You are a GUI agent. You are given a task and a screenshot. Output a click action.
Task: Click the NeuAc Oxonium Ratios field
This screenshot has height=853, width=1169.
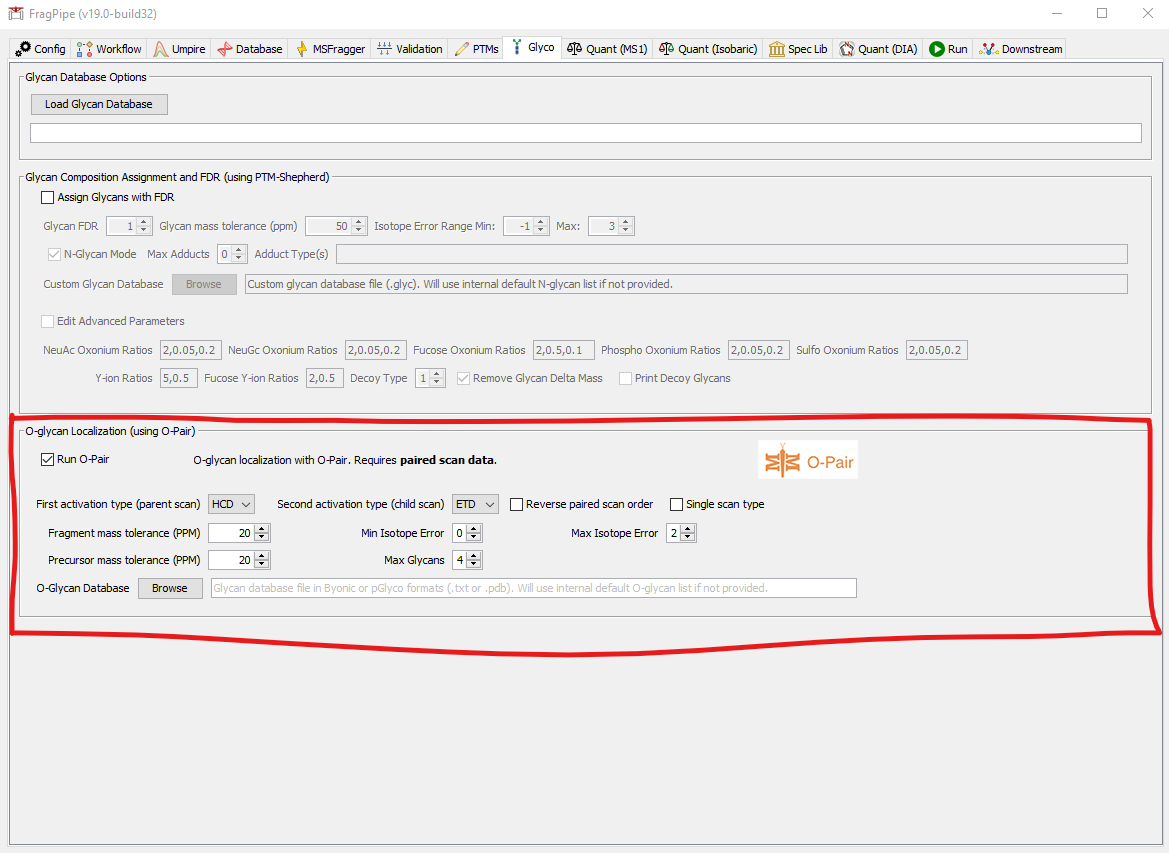tap(191, 350)
